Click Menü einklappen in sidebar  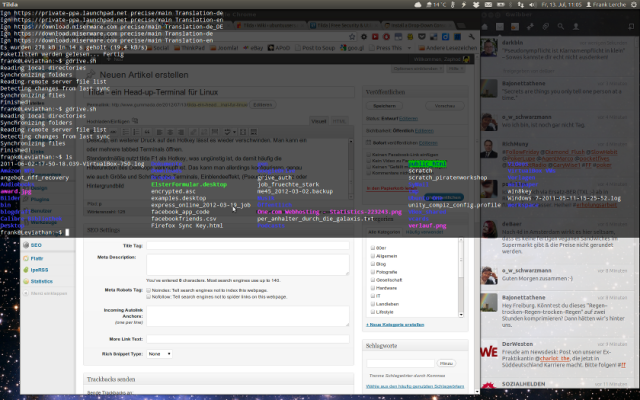[44, 293]
